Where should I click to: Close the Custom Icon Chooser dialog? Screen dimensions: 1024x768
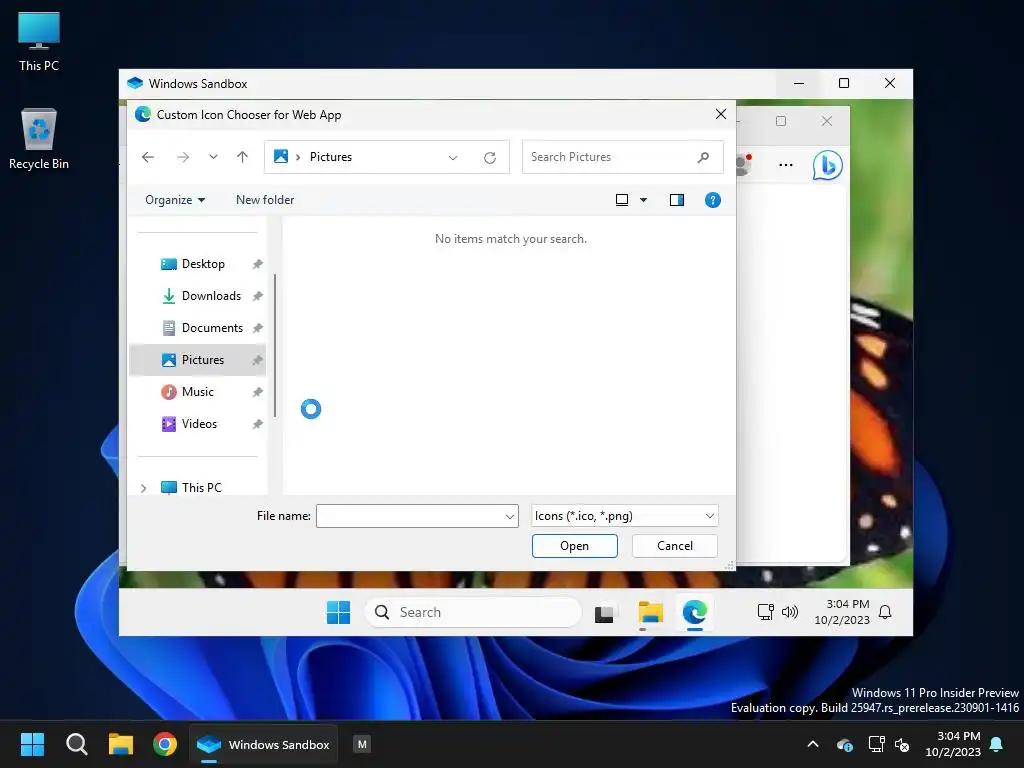721,114
